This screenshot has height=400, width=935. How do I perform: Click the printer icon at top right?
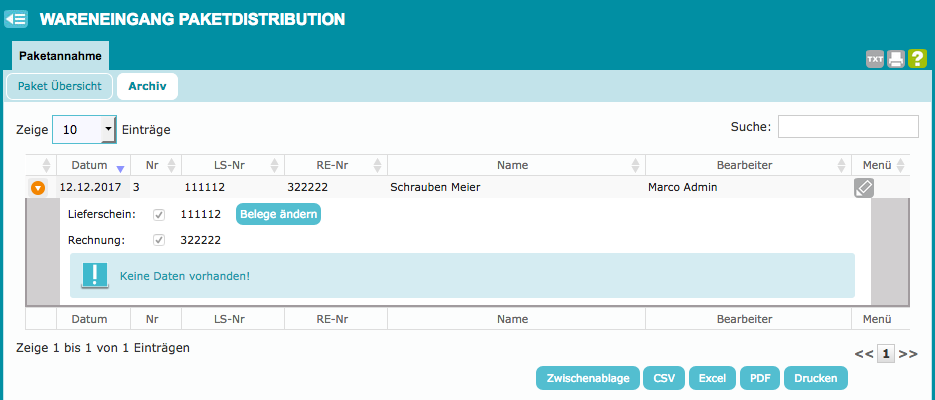[x=896, y=59]
